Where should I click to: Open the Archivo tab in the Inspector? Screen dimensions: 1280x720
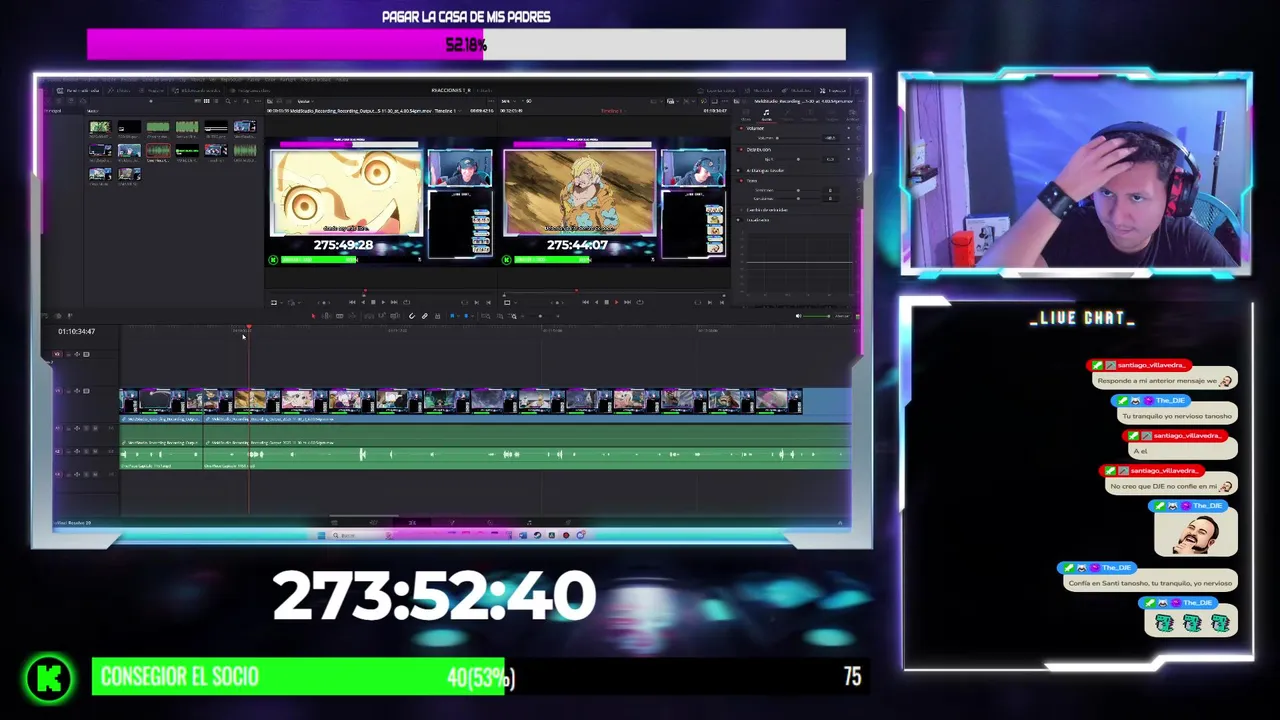pos(852,116)
